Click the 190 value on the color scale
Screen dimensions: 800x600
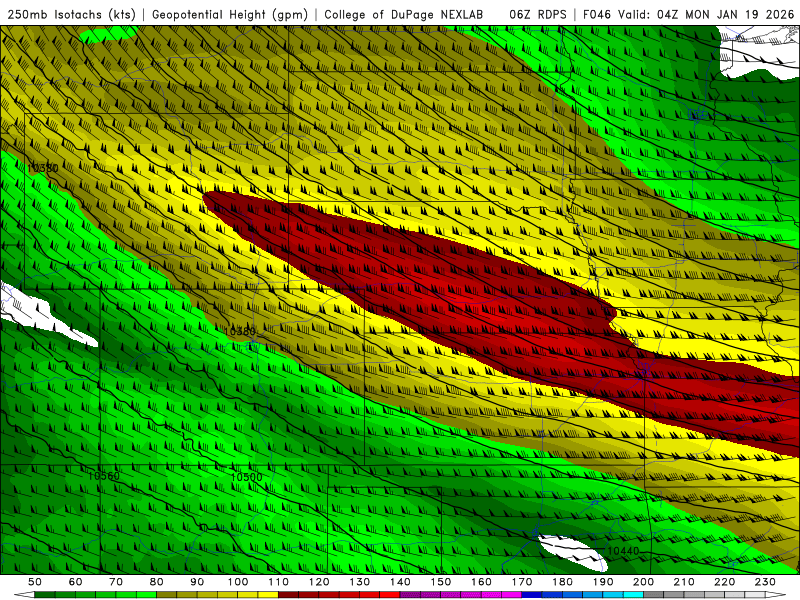click(x=603, y=582)
